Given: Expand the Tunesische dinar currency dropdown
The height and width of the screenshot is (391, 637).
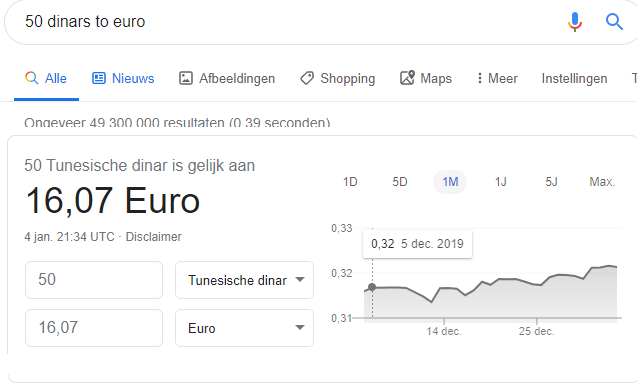Looking at the screenshot, I should tap(244, 280).
